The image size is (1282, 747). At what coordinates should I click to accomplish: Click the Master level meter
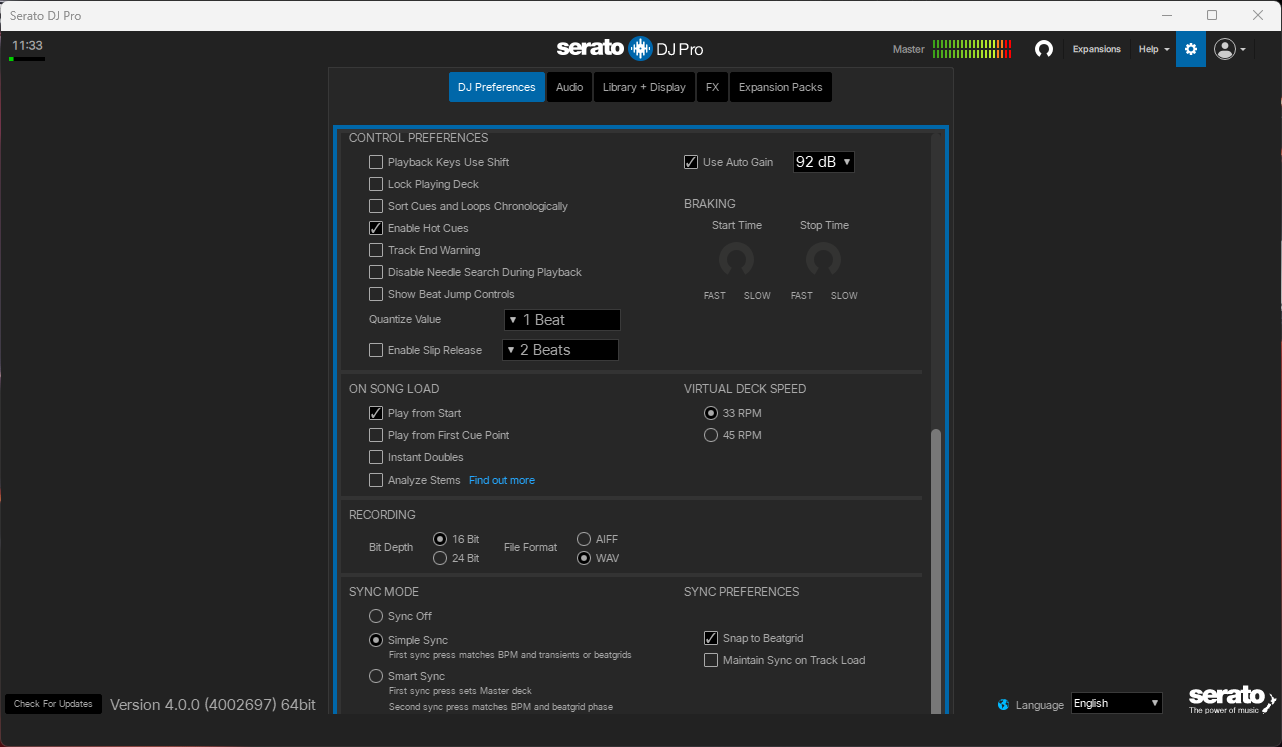[972, 49]
